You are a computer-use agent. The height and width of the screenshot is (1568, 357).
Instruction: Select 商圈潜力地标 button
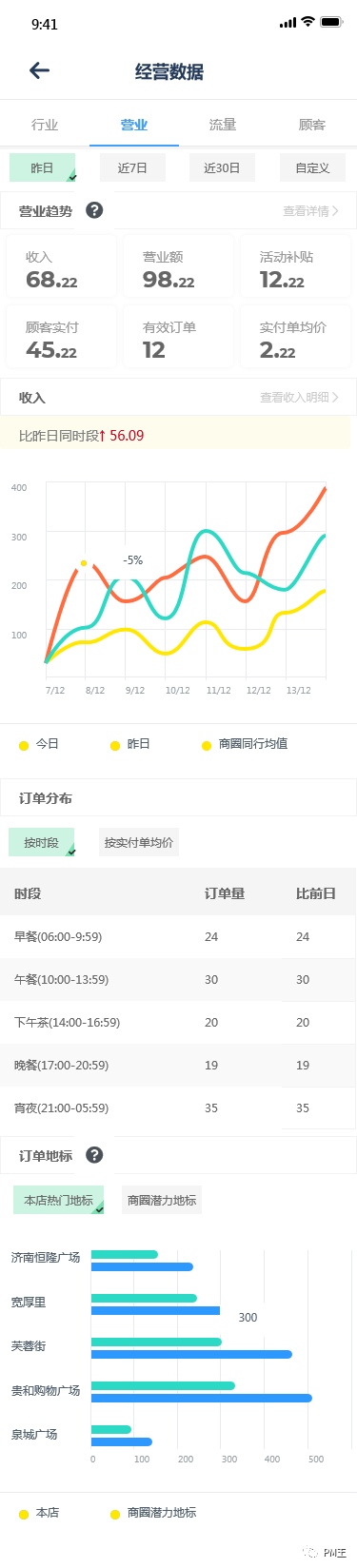tap(162, 1200)
